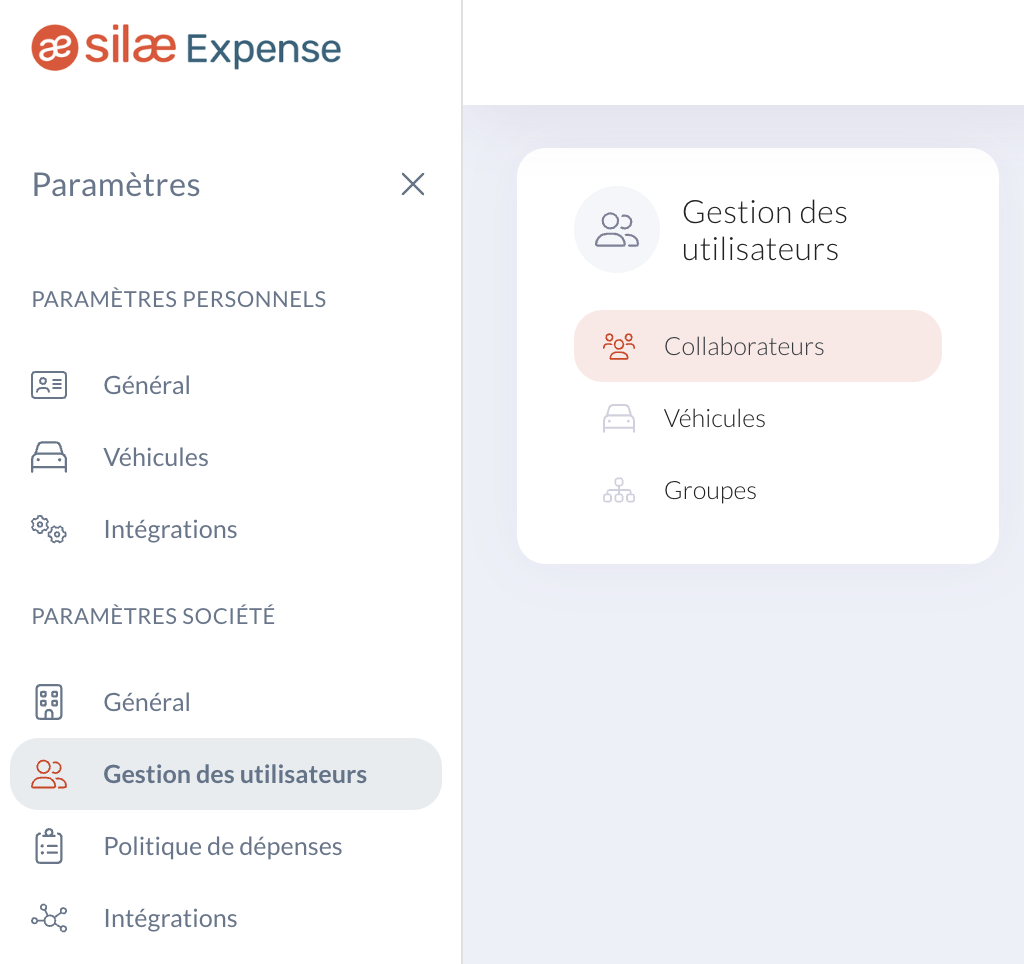The image size is (1024, 964).
Task: Click the users icon beside Gestion des utilisateurs
Action: point(49,774)
